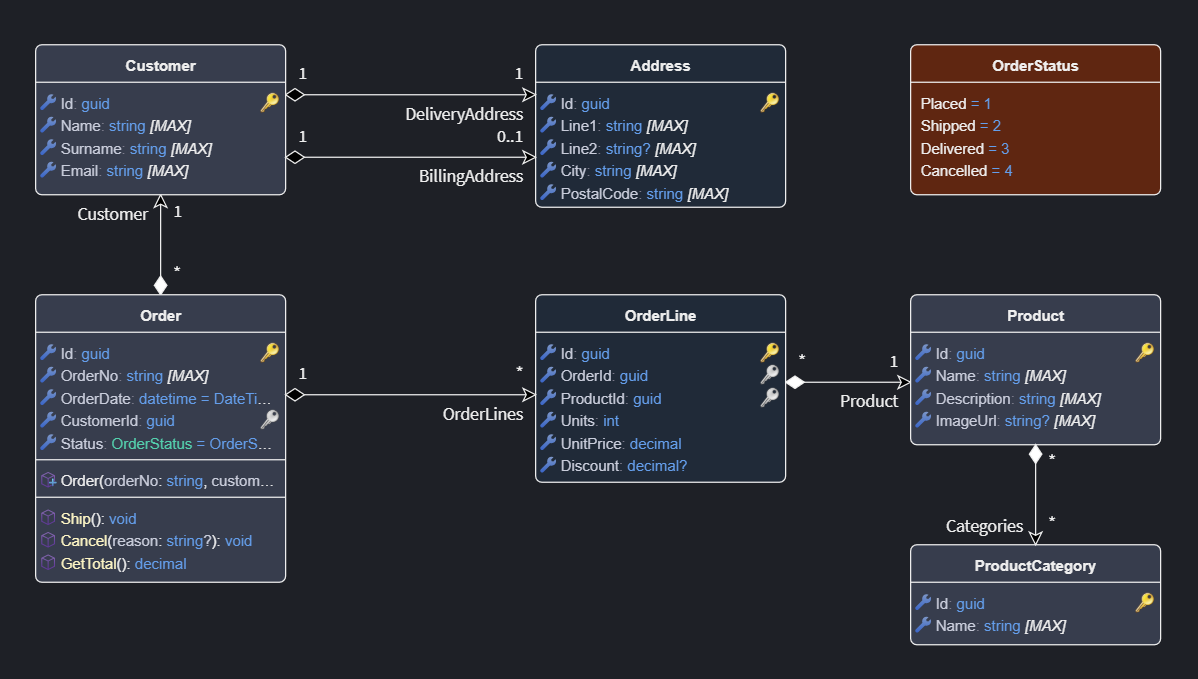
Task: Select the foreign key icon beside OrderId in OrderLine
Action: (x=769, y=375)
